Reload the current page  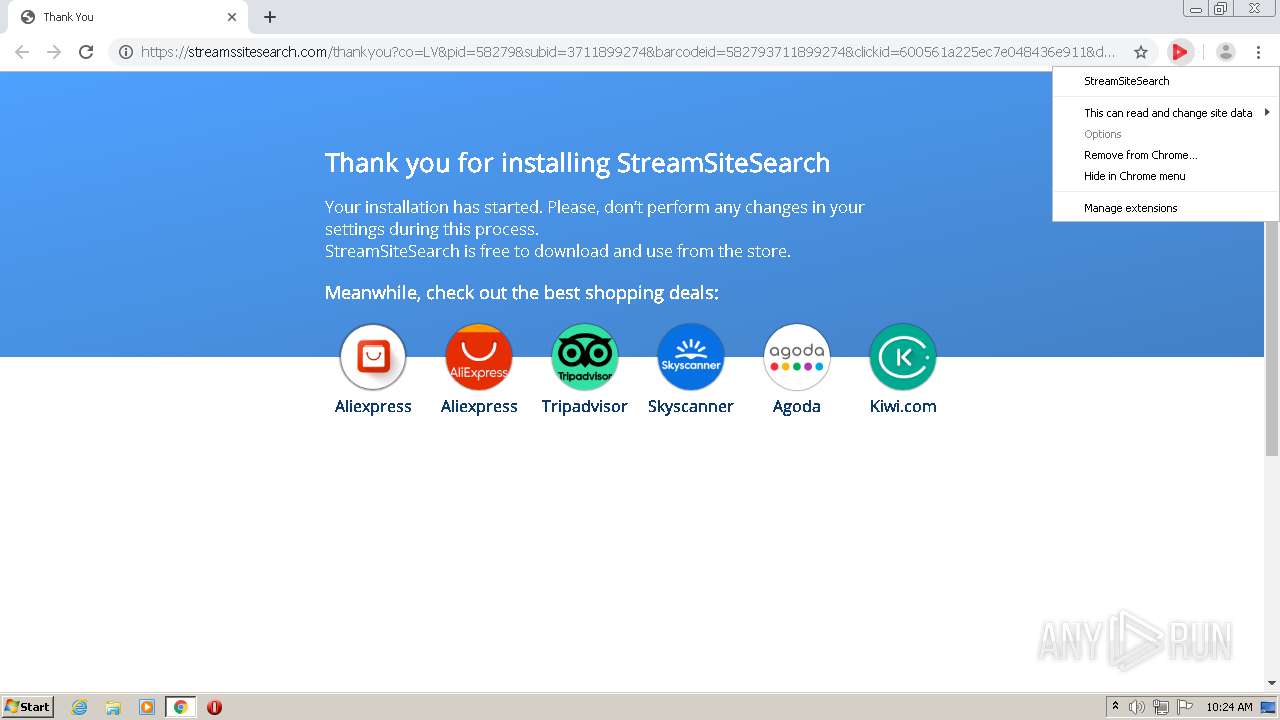(86, 52)
